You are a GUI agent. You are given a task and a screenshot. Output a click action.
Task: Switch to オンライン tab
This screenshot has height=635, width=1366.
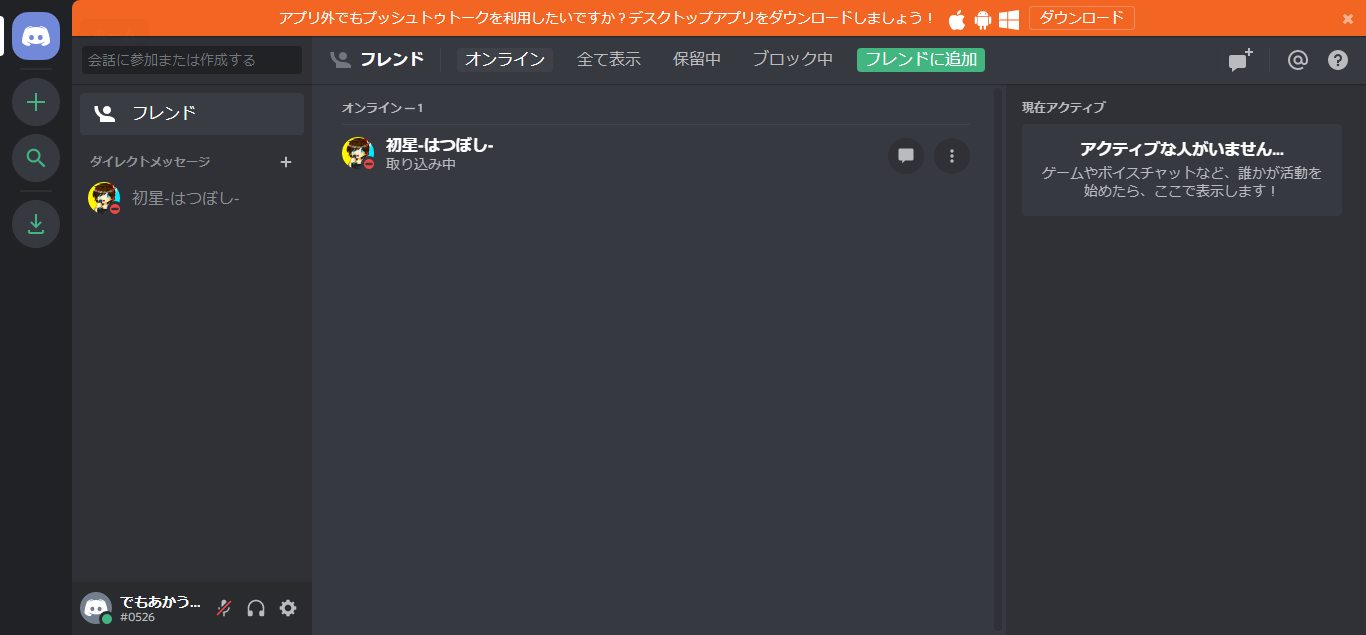505,60
